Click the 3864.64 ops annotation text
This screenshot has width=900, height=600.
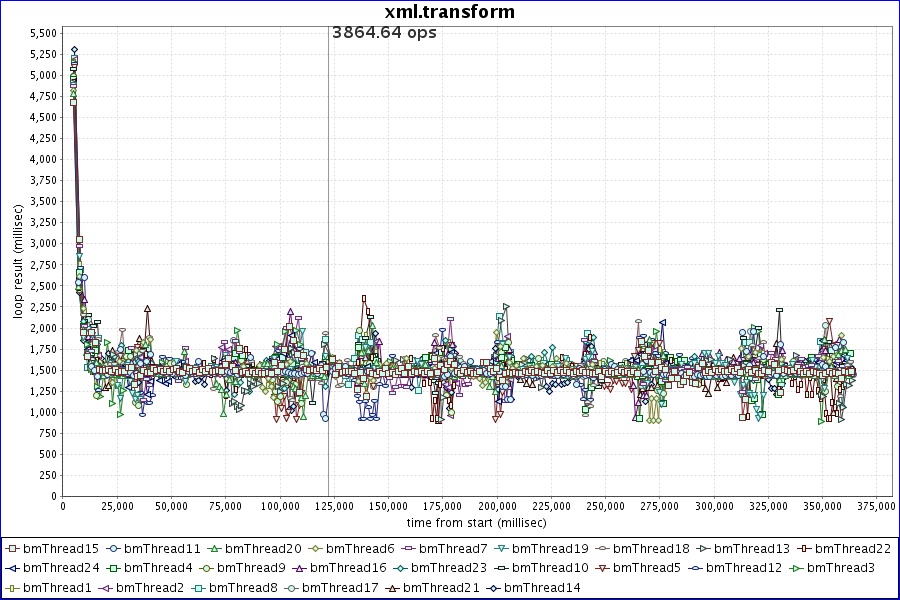coord(384,32)
